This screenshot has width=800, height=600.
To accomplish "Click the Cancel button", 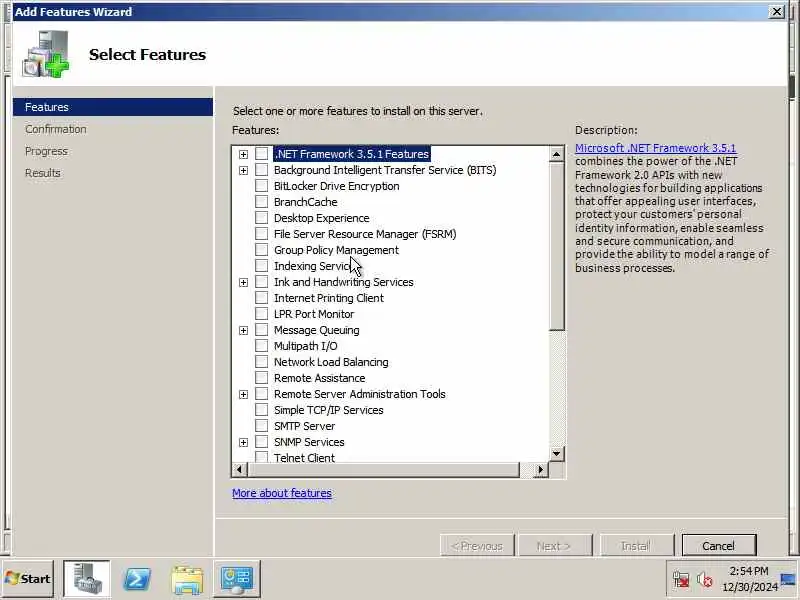I will 718,546.
